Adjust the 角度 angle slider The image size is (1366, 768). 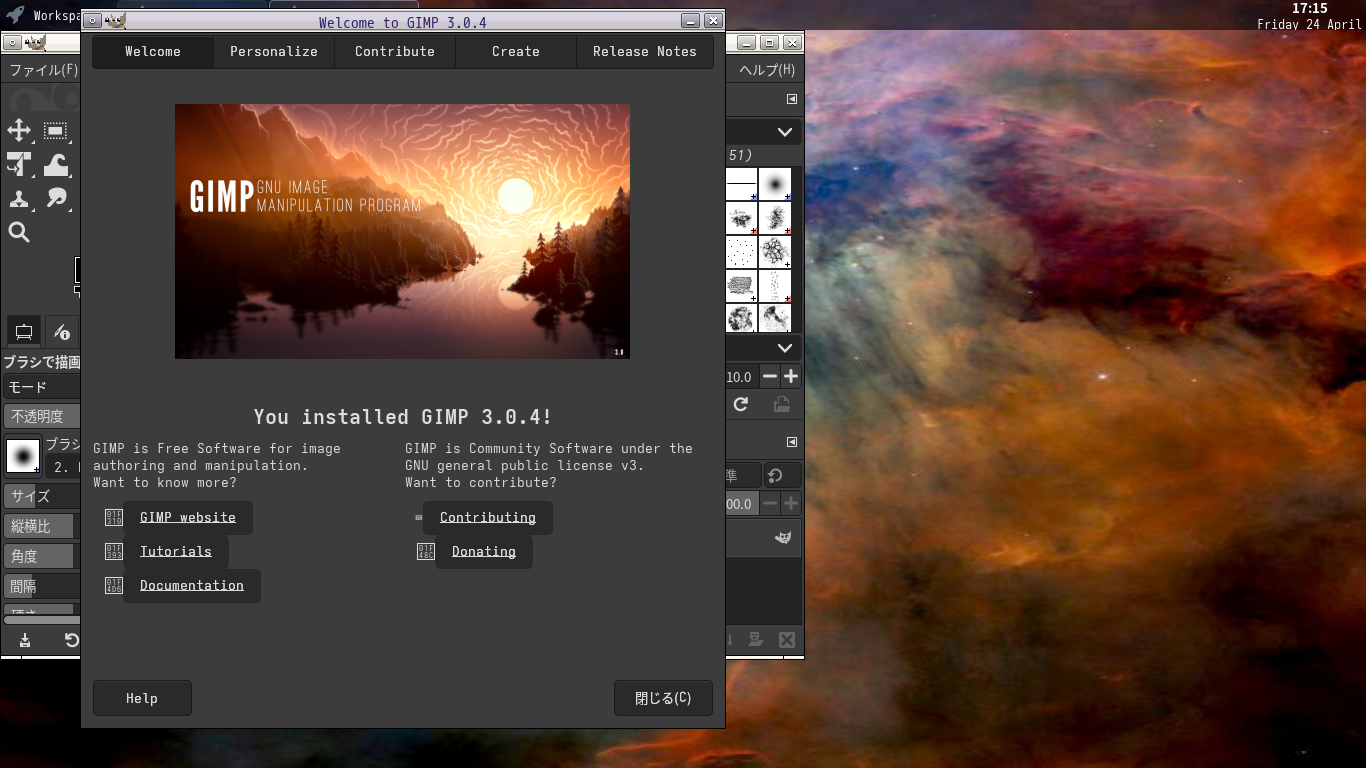(x=42, y=556)
